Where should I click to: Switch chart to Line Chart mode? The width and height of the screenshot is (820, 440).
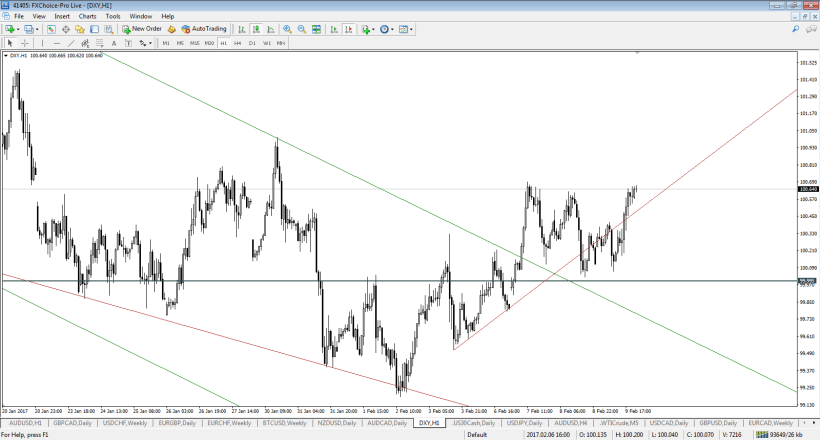270,29
